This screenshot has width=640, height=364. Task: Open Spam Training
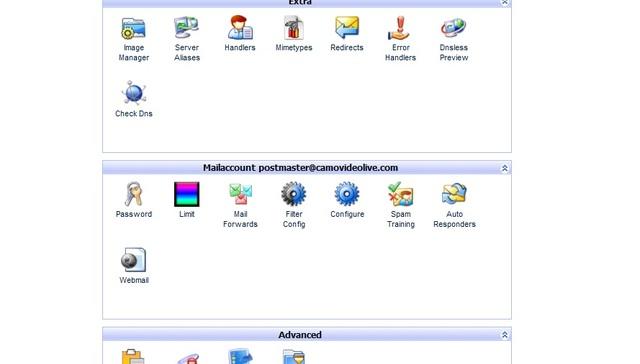click(400, 194)
